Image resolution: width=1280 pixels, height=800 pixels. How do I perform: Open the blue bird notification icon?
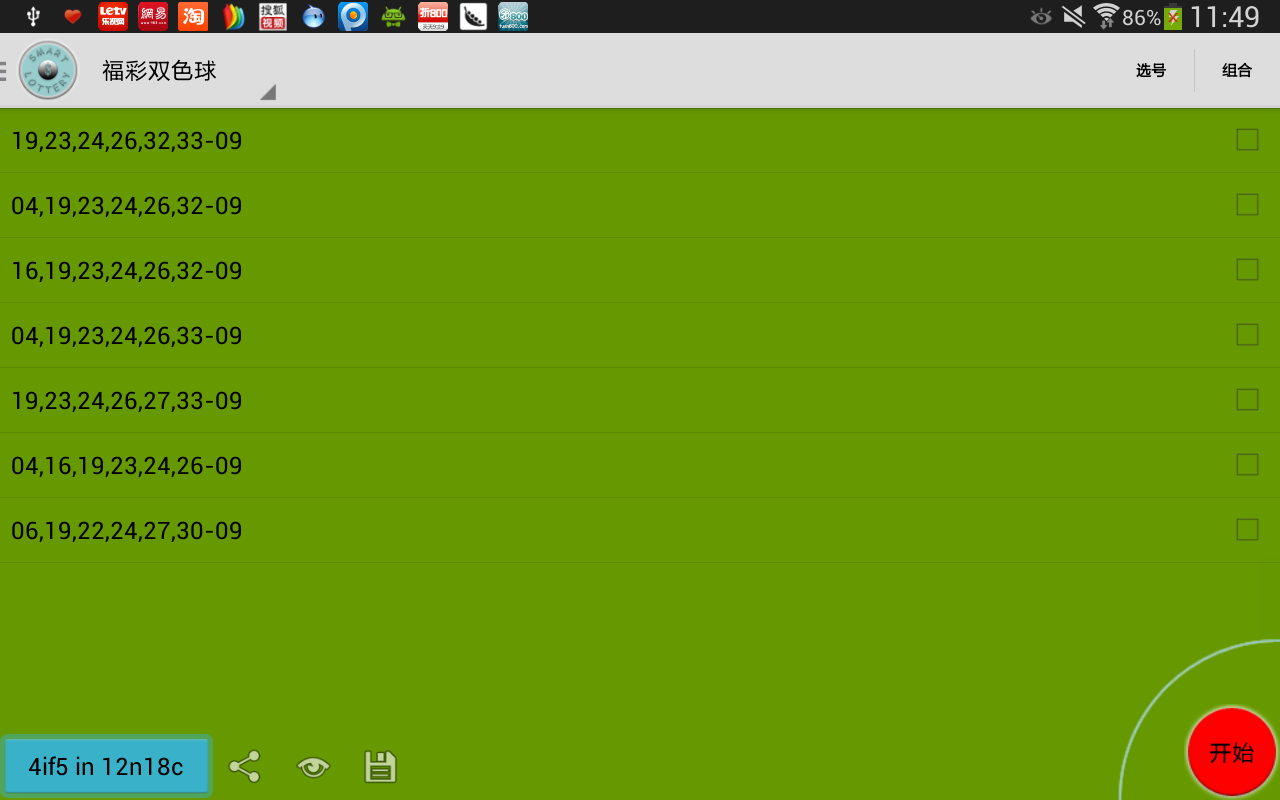(313, 16)
